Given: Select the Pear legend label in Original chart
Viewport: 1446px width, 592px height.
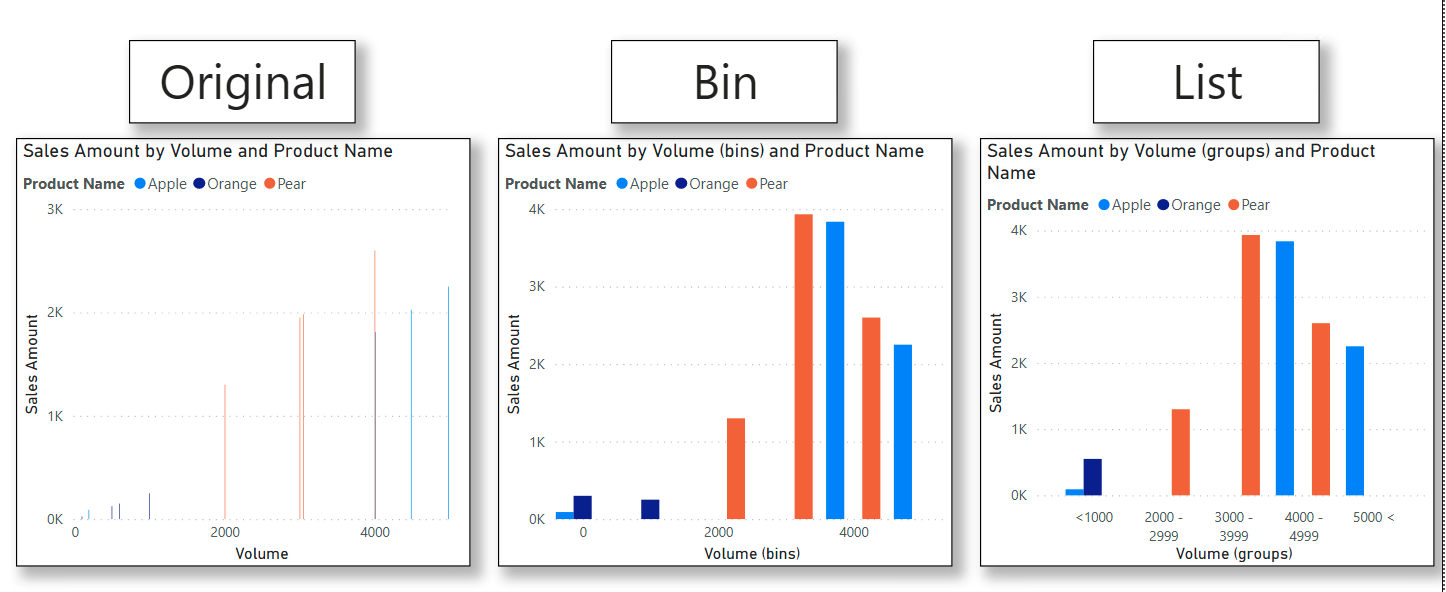Looking at the screenshot, I should click(292, 184).
